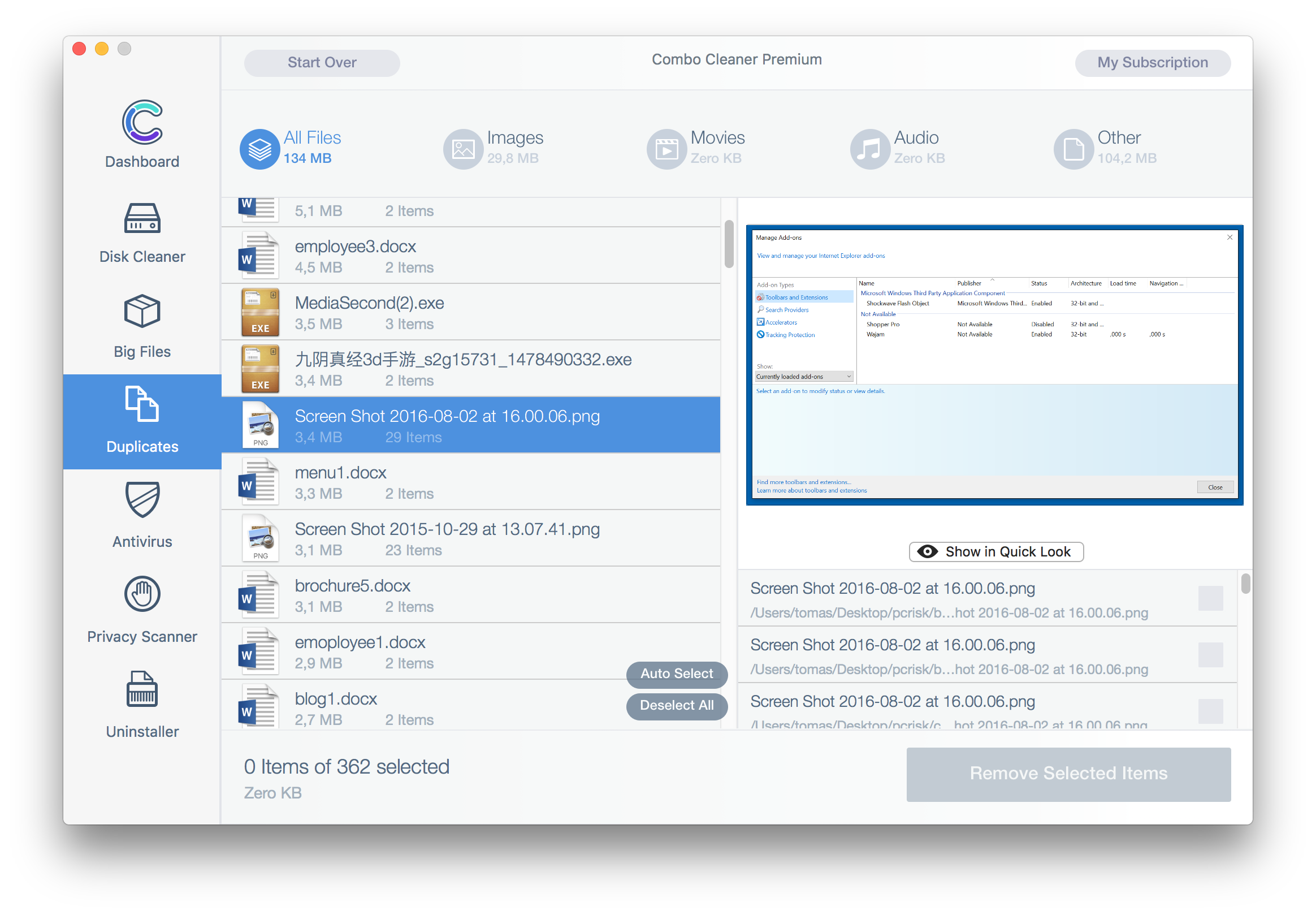1316x915 pixels.
Task: Open the Duplicates sidebar label
Action: (142, 447)
